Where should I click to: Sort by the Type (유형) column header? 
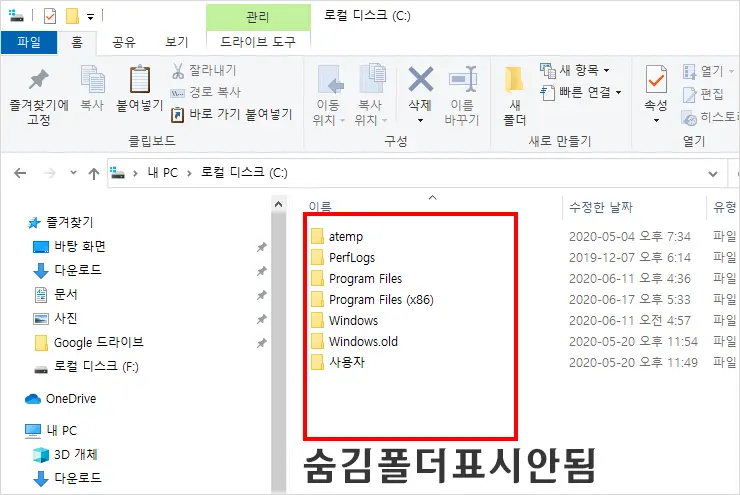(724, 207)
